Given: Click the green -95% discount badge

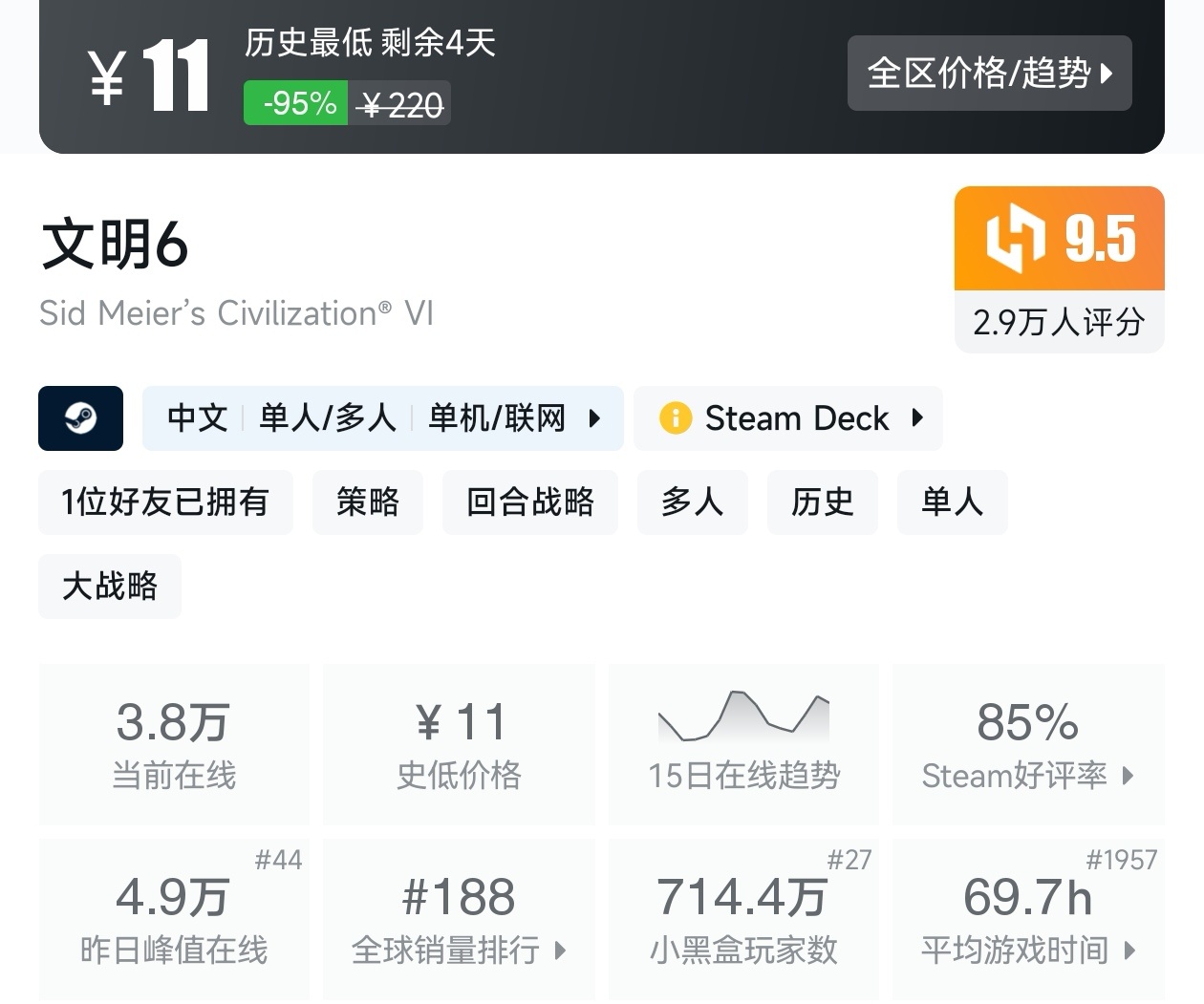Looking at the screenshot, I should pyautogui.click(x=295, y=103).
